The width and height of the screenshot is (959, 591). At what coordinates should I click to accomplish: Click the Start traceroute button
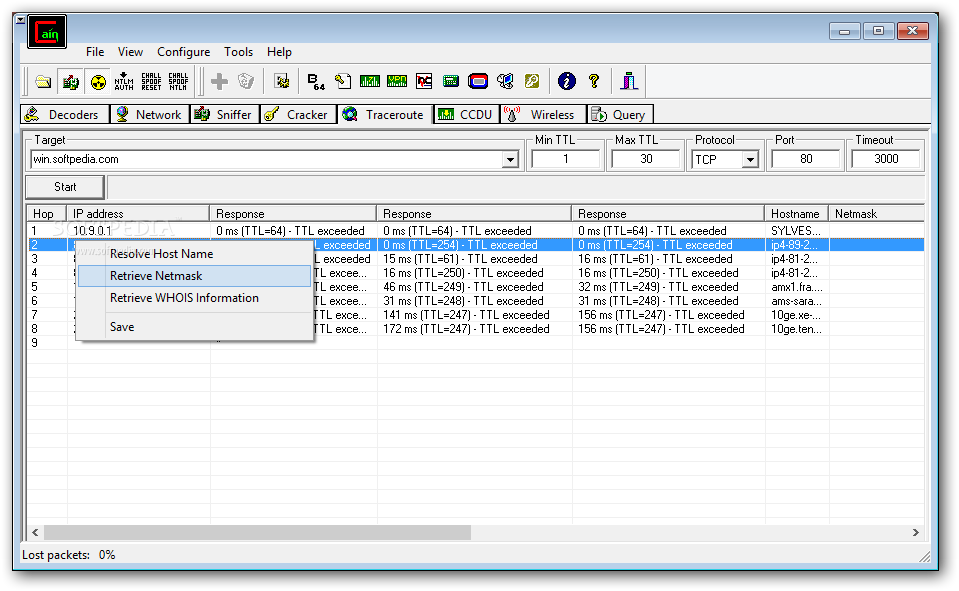click(65, 187)
